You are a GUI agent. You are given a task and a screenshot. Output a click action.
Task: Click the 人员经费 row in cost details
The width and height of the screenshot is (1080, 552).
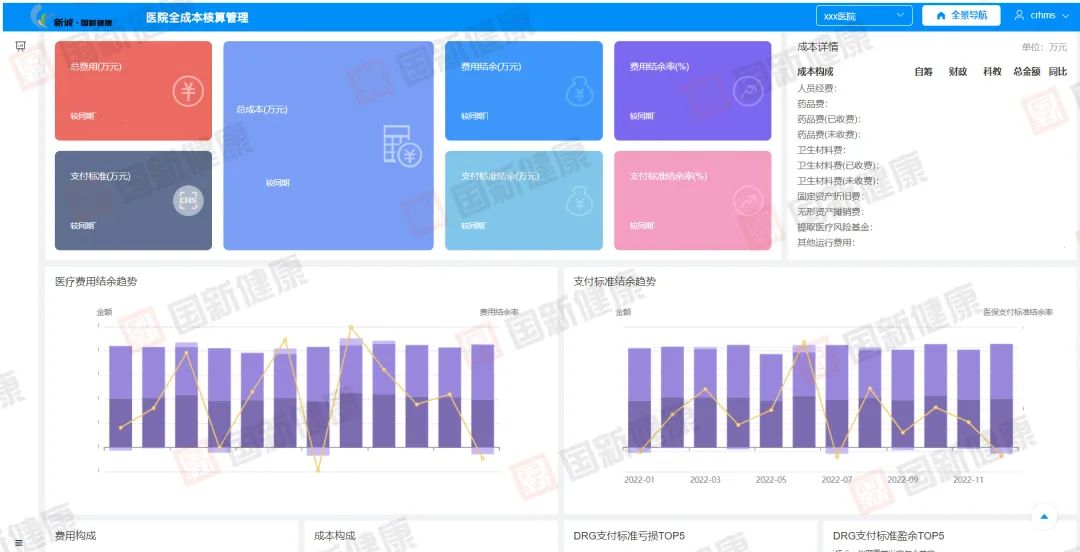click(816, 88)
